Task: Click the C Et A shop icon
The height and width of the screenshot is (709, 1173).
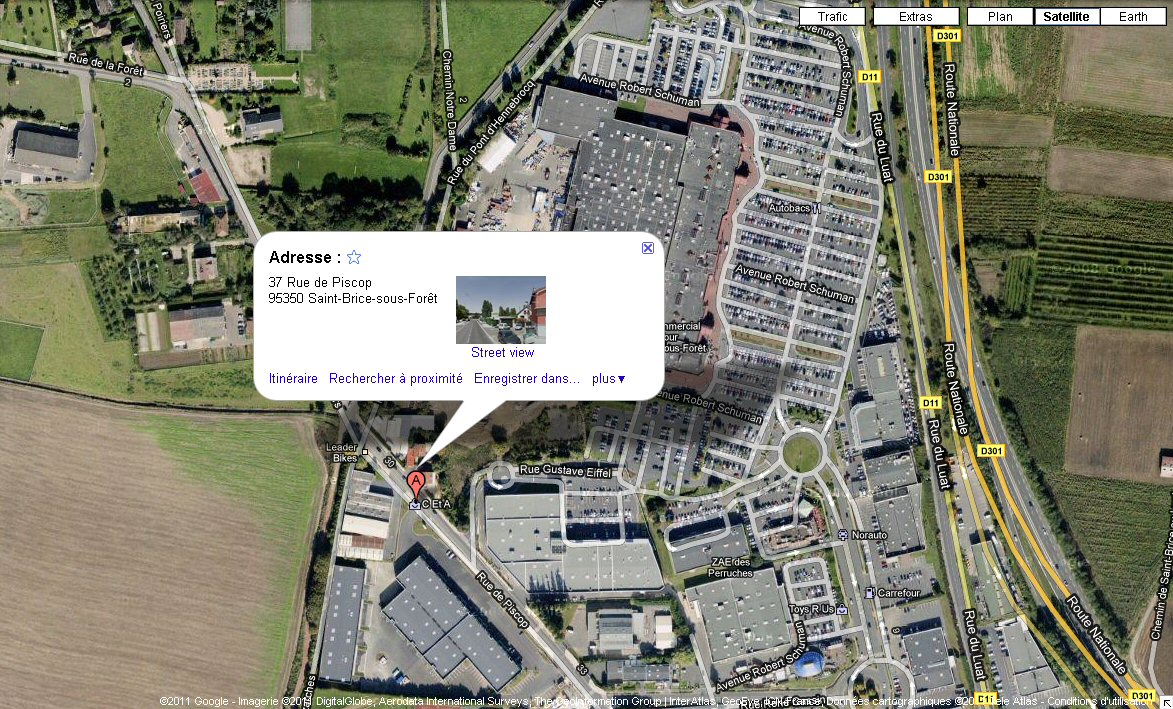Action: [x=414, y=505]
